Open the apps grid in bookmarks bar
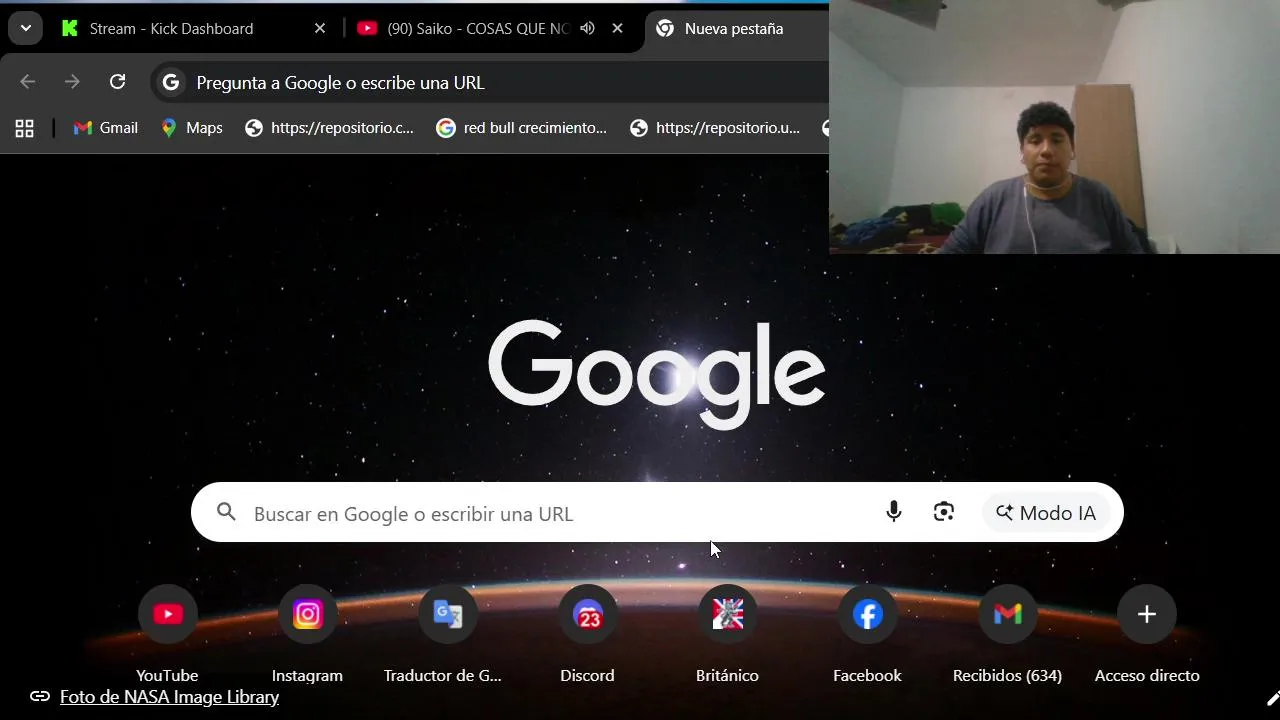The image size is (1280, 720). [25, 128]
